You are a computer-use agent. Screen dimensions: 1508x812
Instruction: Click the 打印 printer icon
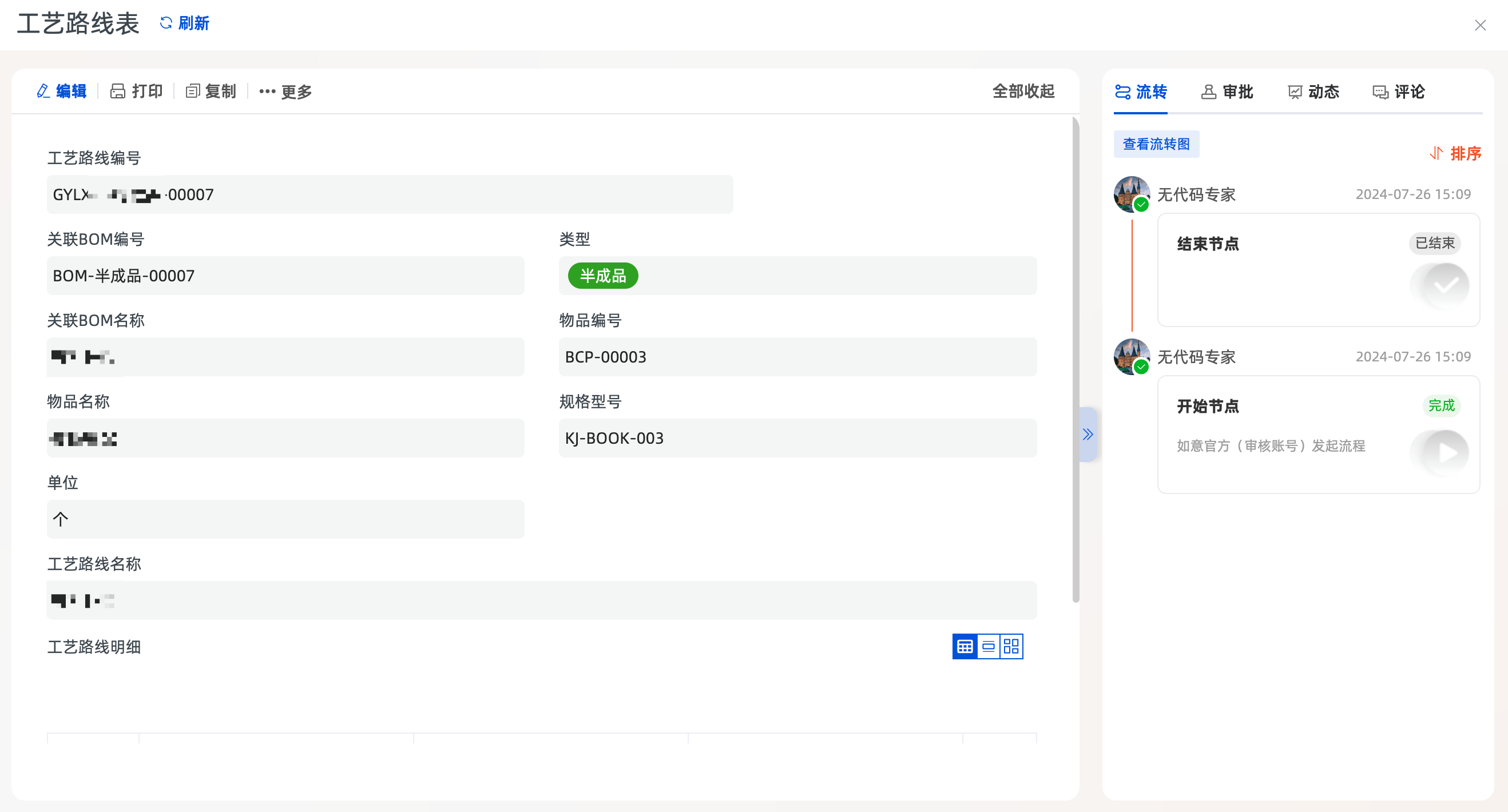(118, 91)
